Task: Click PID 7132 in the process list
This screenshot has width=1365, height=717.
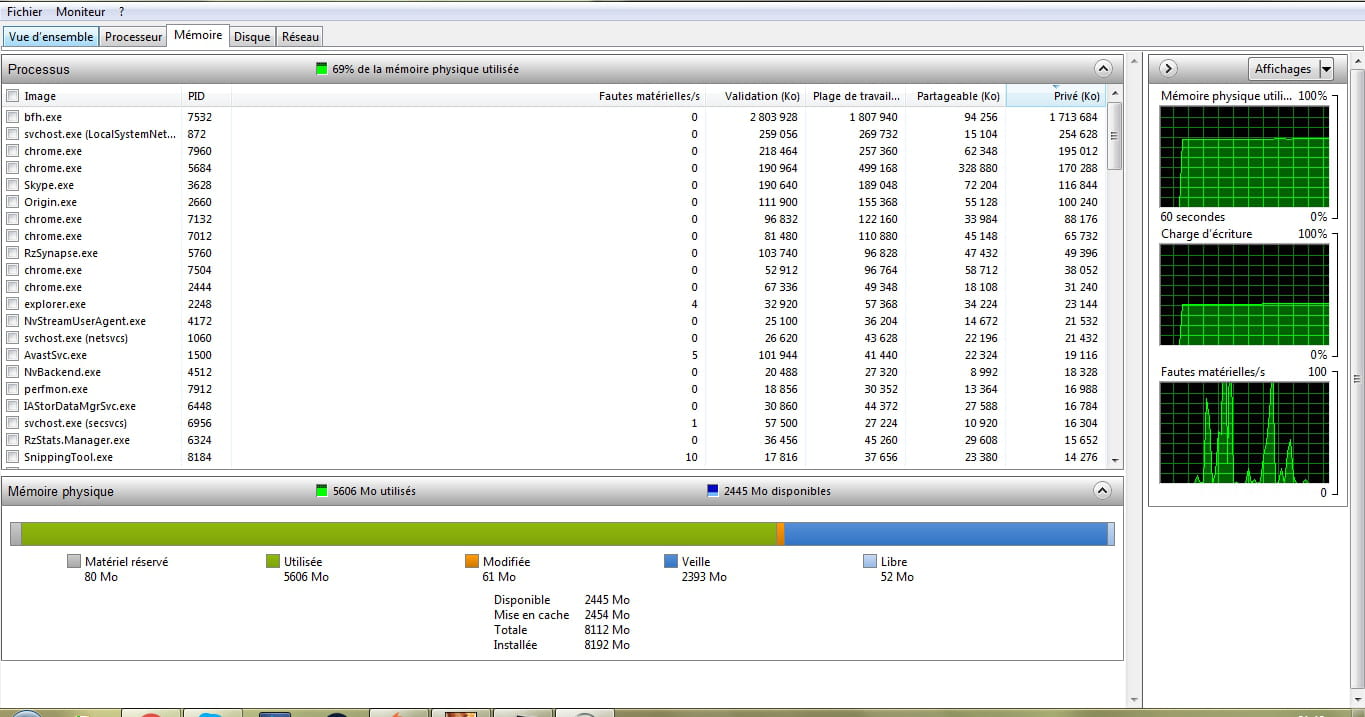Action: click(x=200, y=219)
